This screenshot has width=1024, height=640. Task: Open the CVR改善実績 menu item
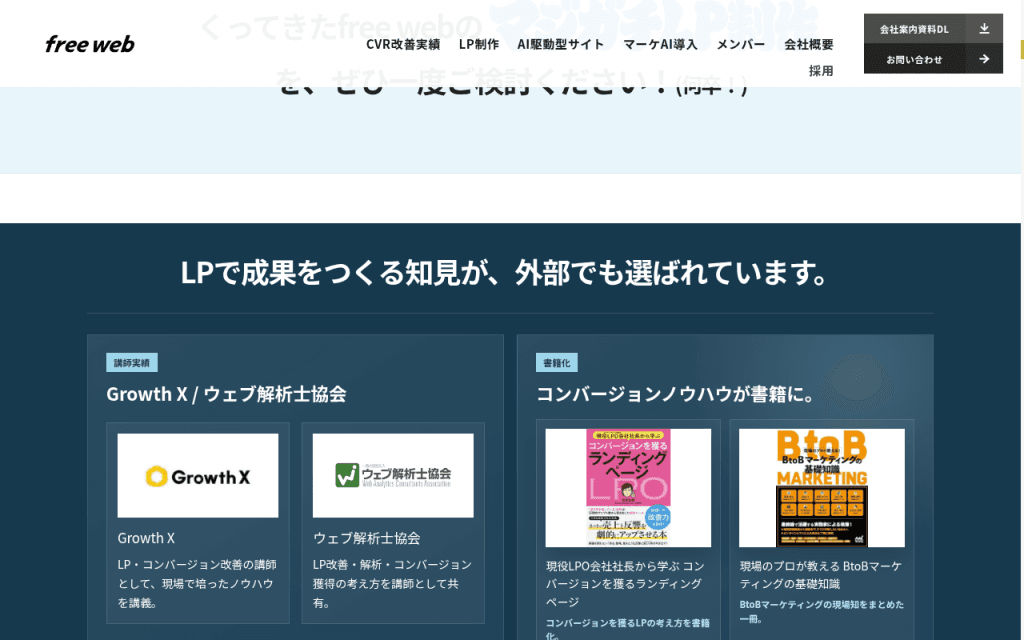point(403,44)
